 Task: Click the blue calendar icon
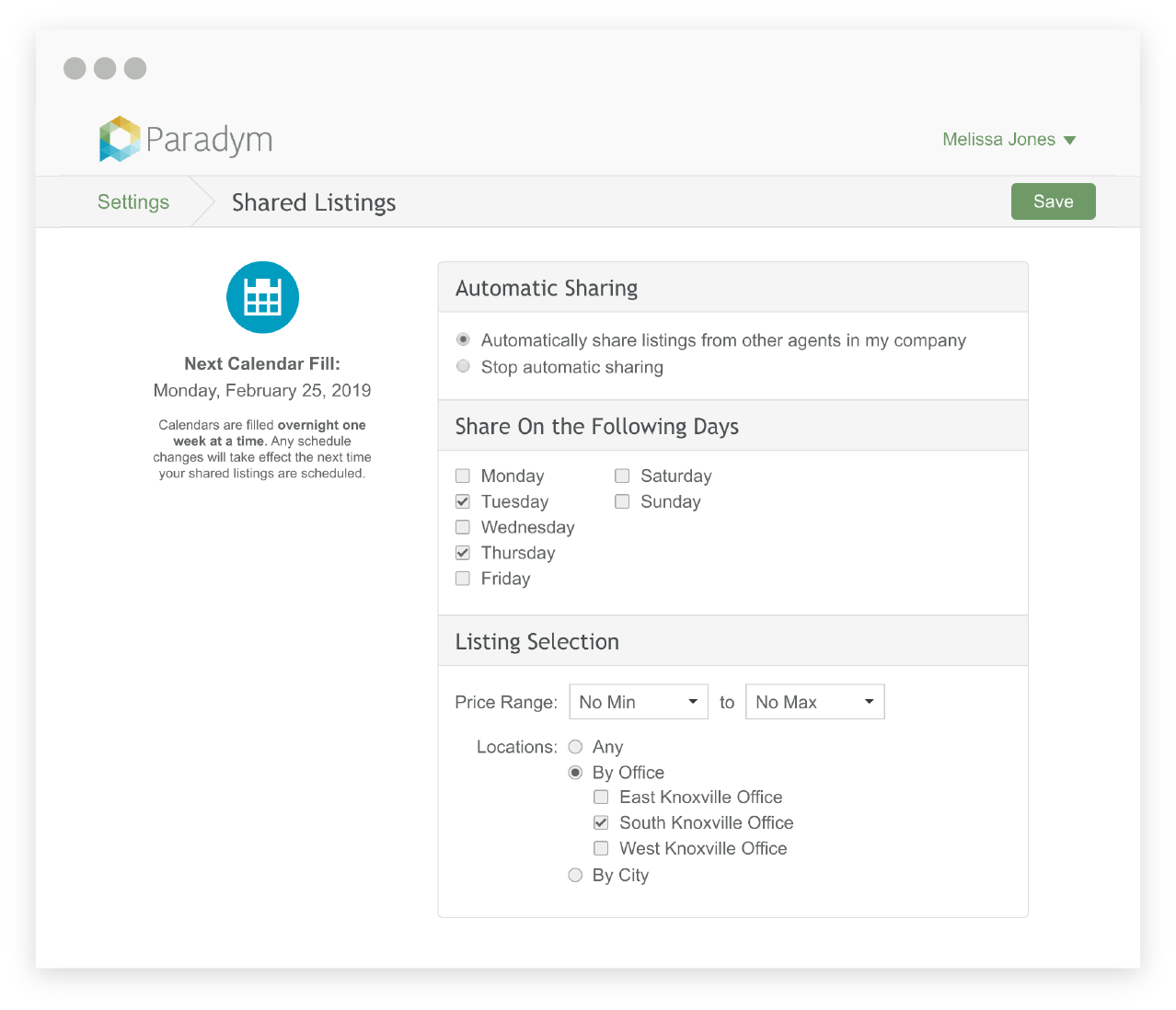tap(263, 297)
